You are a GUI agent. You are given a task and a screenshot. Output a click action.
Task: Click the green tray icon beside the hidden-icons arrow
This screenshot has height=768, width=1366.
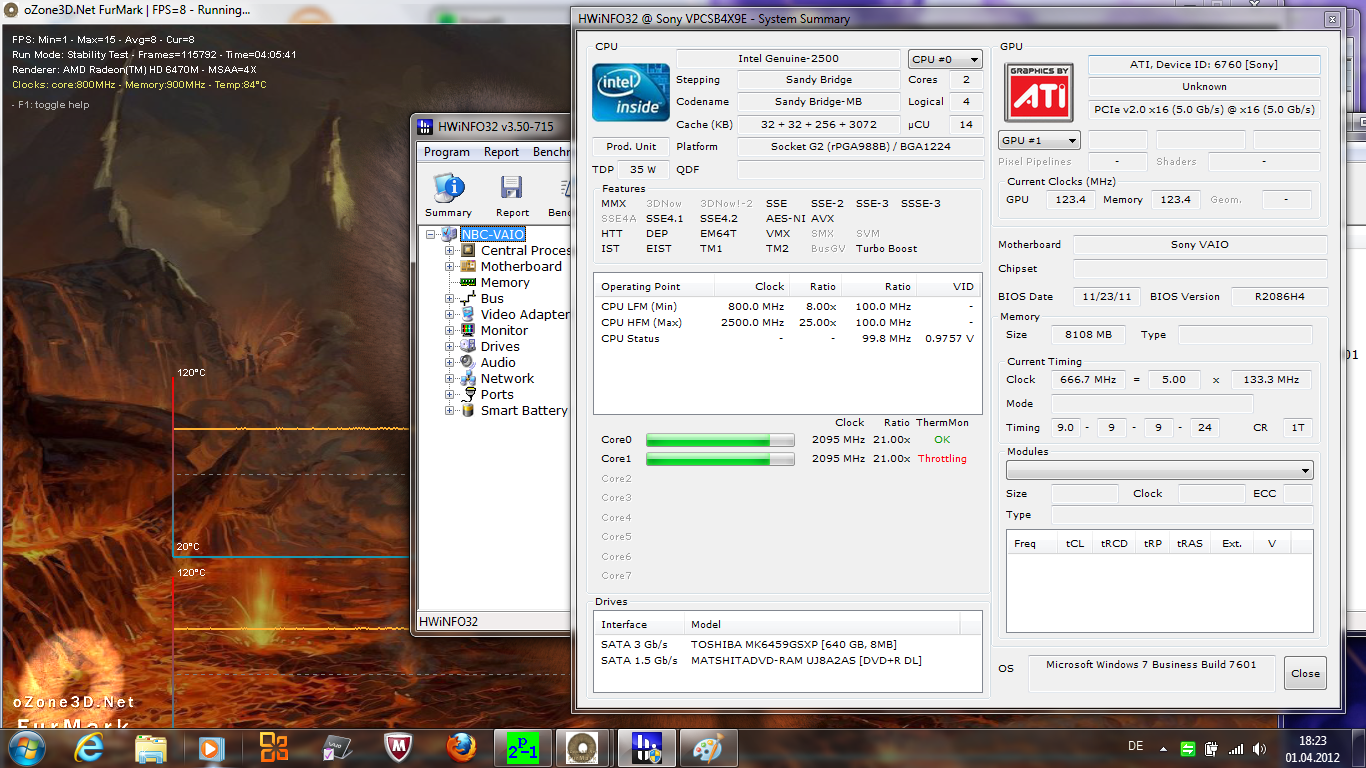[1187, 748]
